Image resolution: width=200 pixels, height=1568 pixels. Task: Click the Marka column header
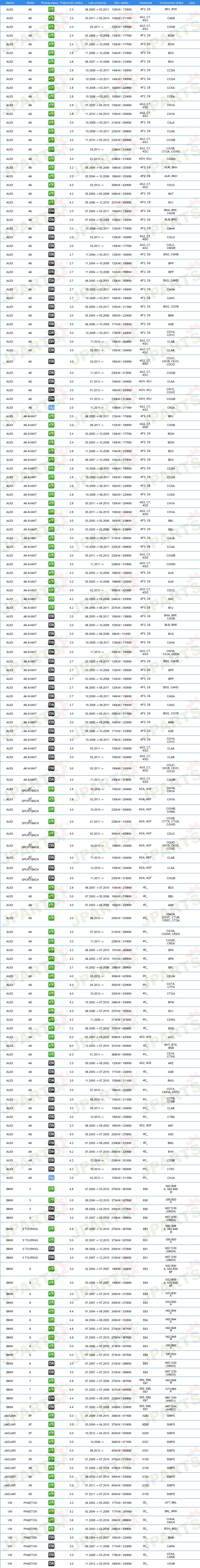tap(10, 3)
